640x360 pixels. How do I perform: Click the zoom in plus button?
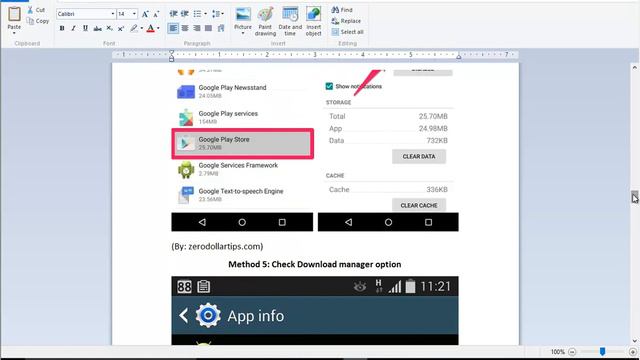pyautogui.click(x=633, y=351)
